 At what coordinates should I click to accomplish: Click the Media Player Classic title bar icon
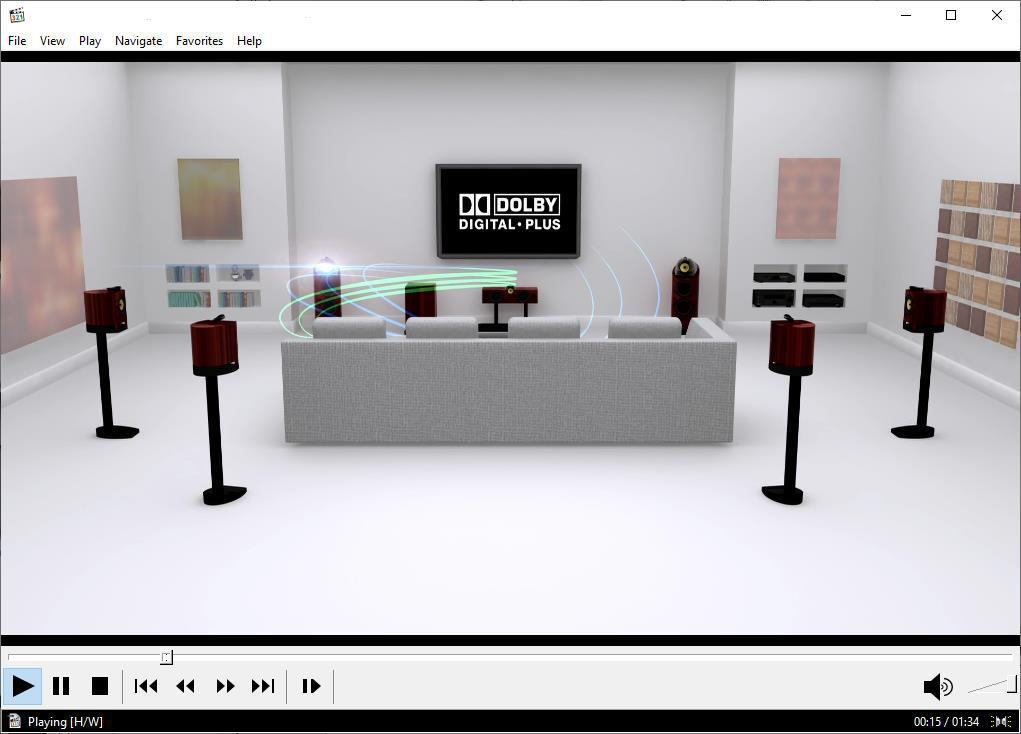pos(16,15)
